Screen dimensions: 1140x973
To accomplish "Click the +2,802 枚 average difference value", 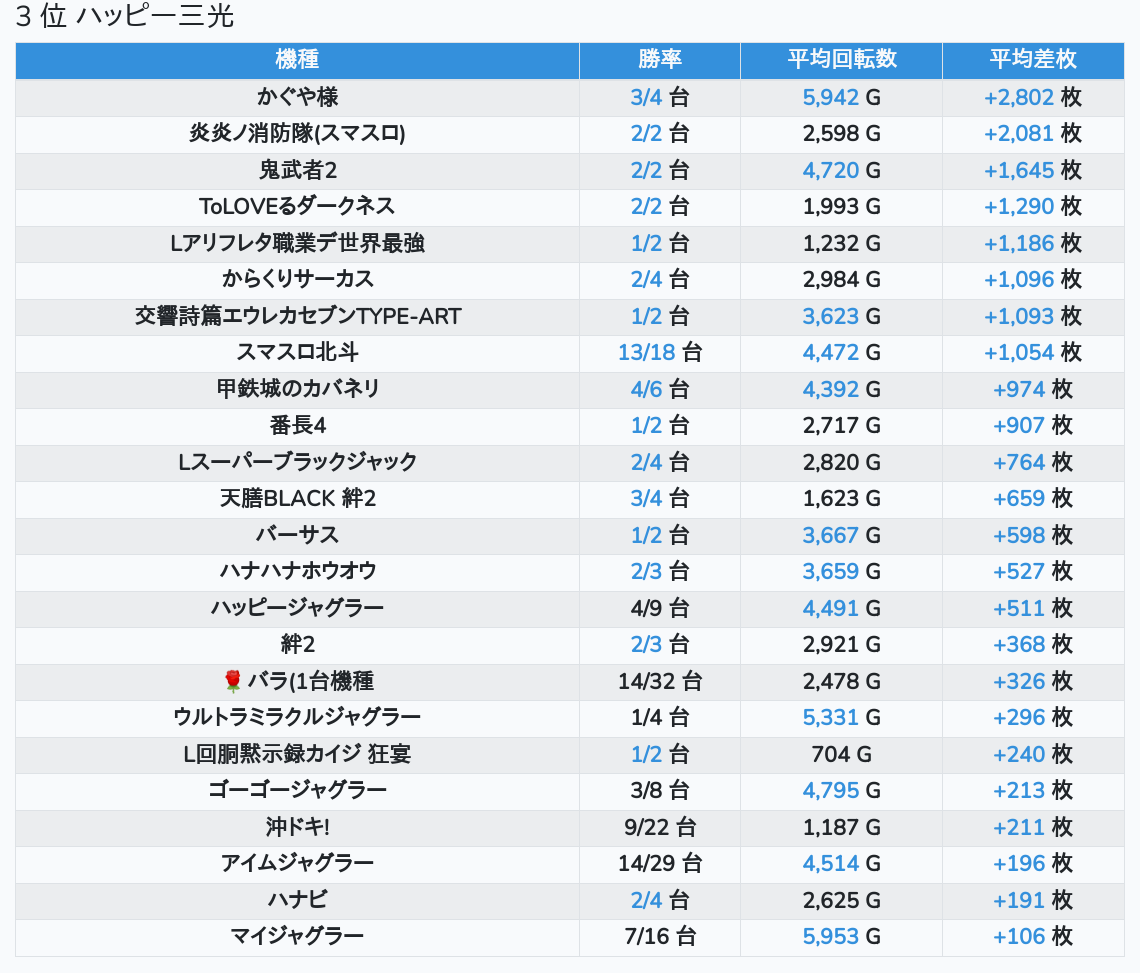I will pos(1033,97).
